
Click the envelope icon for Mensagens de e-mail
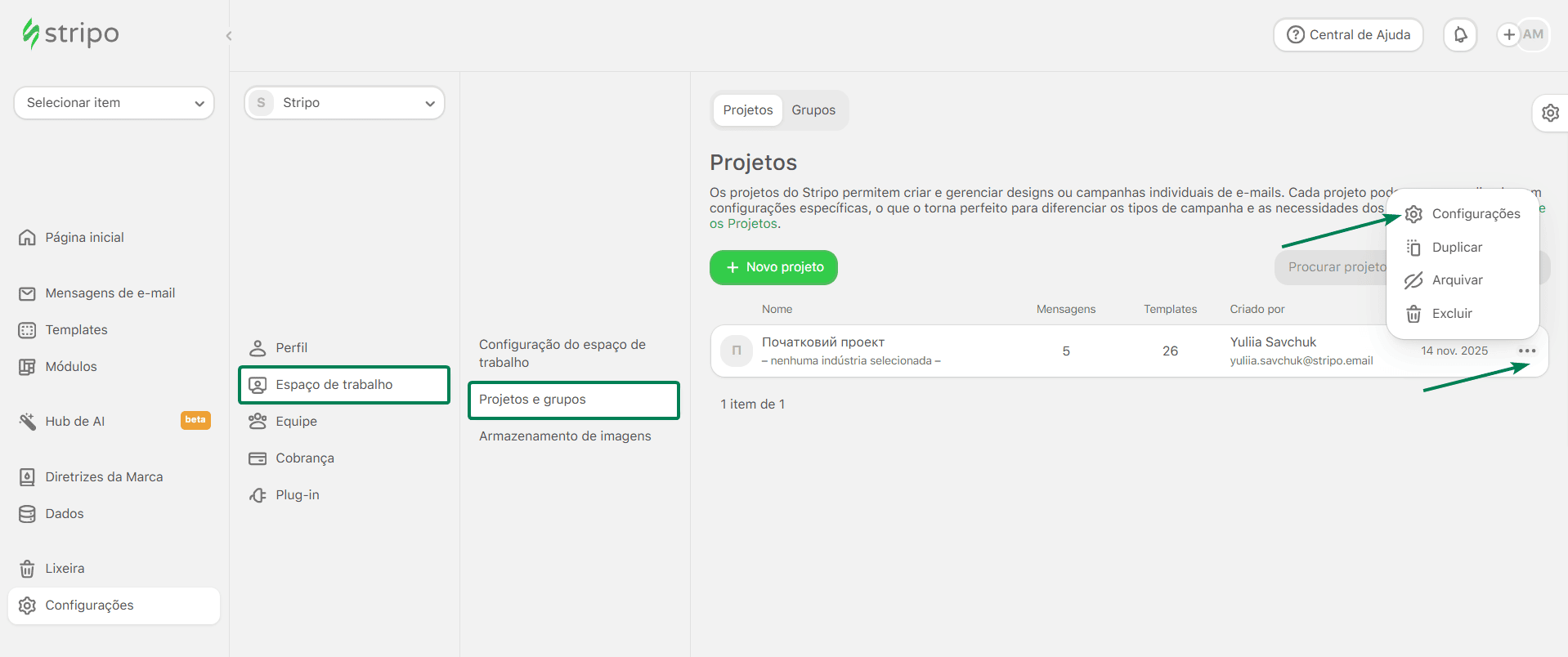click(27, 293)
